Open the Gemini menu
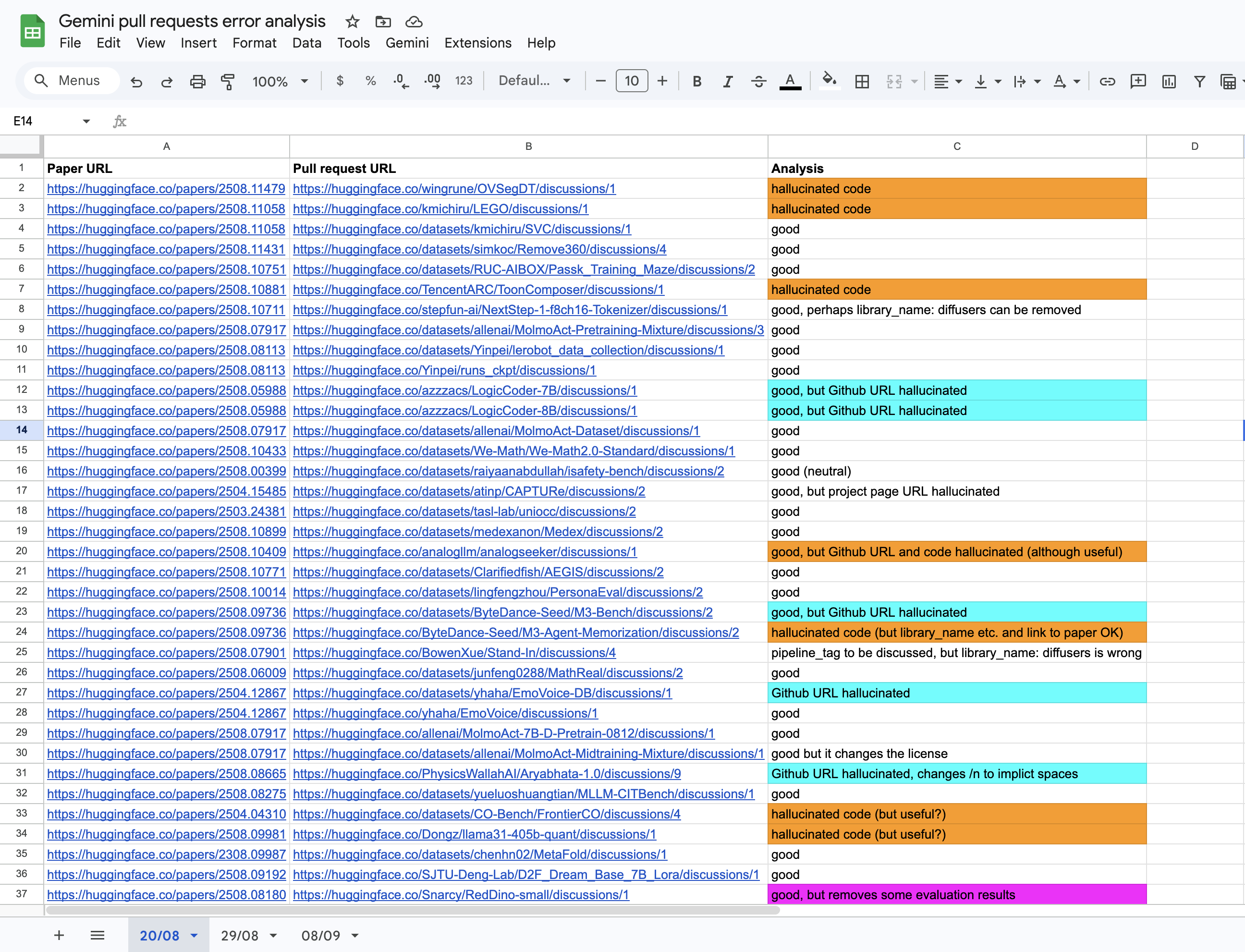Image resolution: width=1245 pixels, height=952 pixels. tap(407, 43)
